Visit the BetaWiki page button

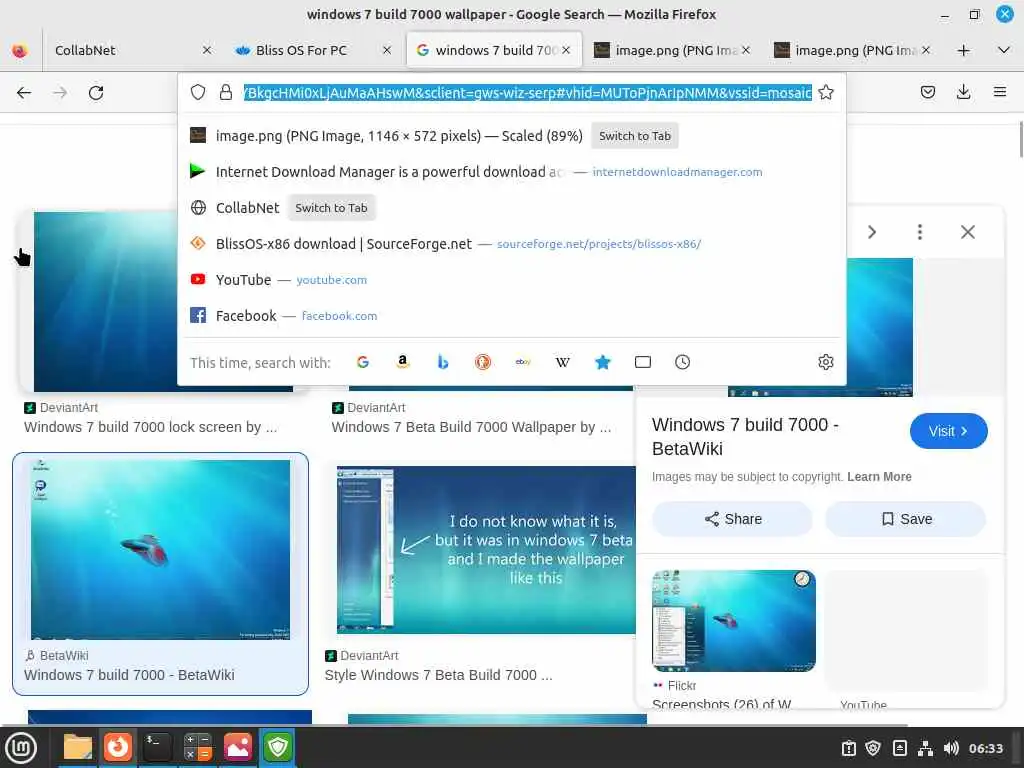(948, 431)
